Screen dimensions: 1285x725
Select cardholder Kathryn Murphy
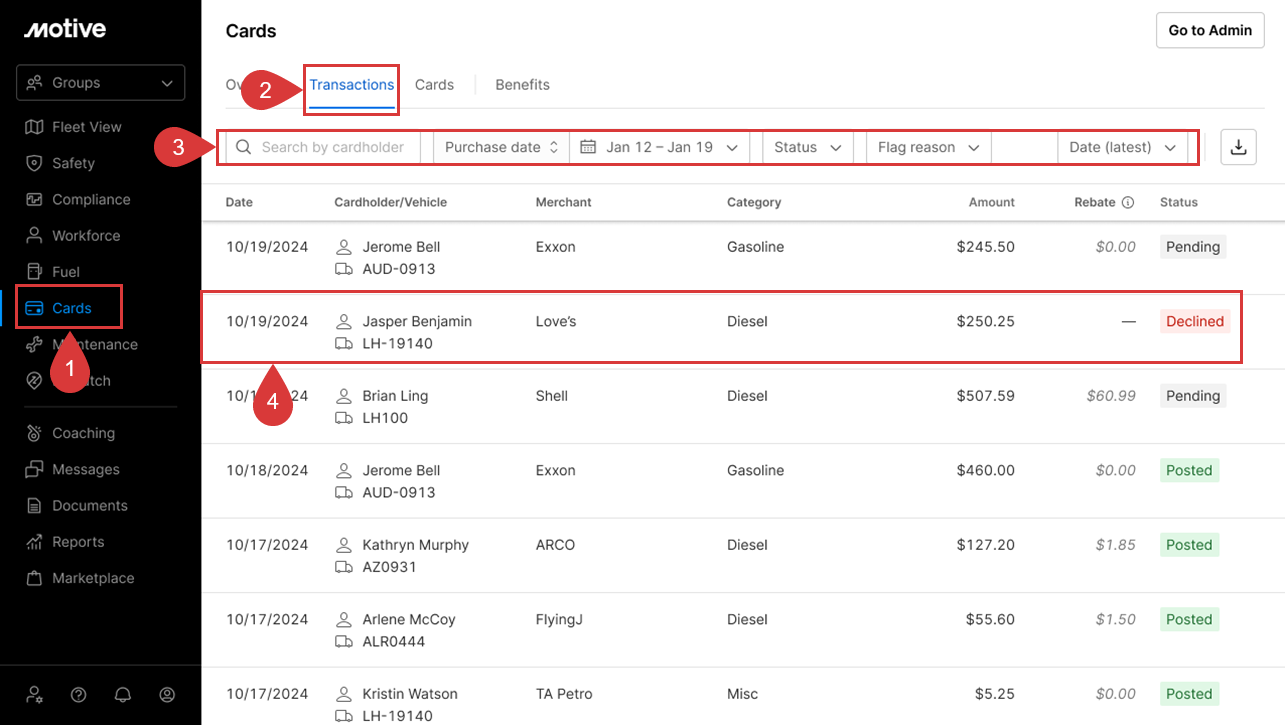[415, 545]
